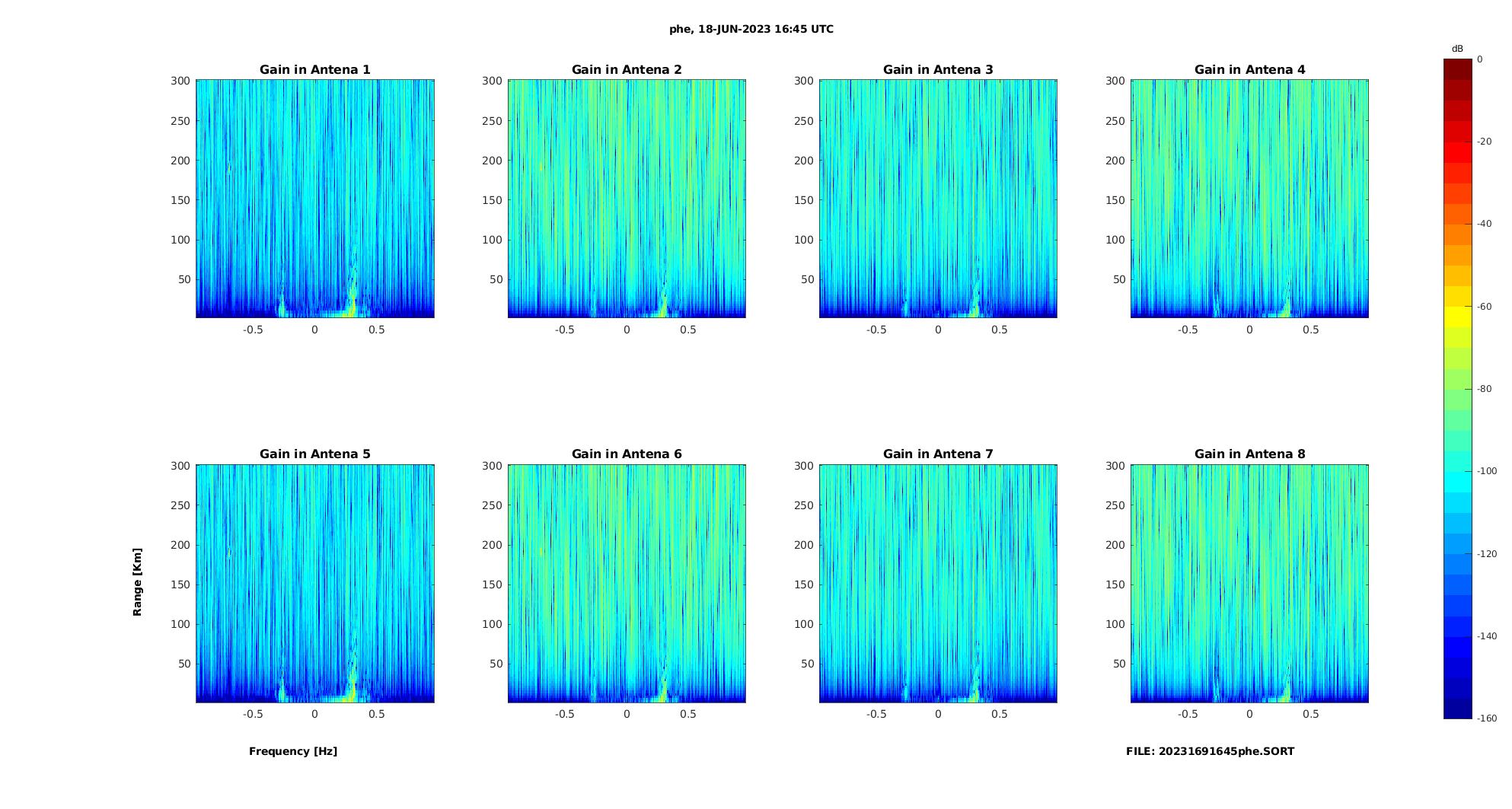Select the Gain in Antena 2 spectrogram

[x=627, y=199]
